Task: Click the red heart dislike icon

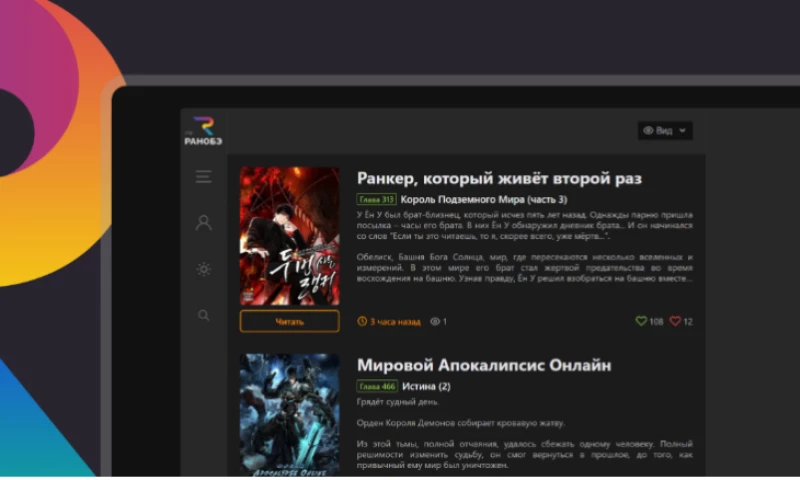Action: (675, 321)
